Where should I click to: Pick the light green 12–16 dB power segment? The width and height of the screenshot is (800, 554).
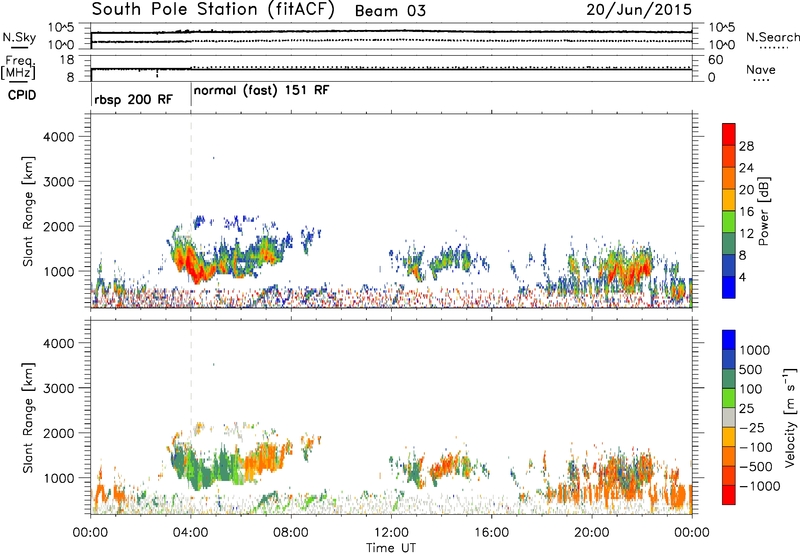(x=729, y=222)
